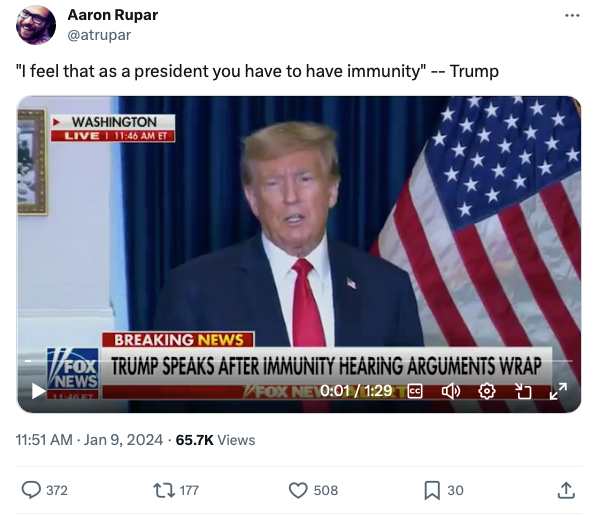Screen dimensions: 598x515
Task: Open Aaron Rupar's profile picture
Action: click(36, 25)
